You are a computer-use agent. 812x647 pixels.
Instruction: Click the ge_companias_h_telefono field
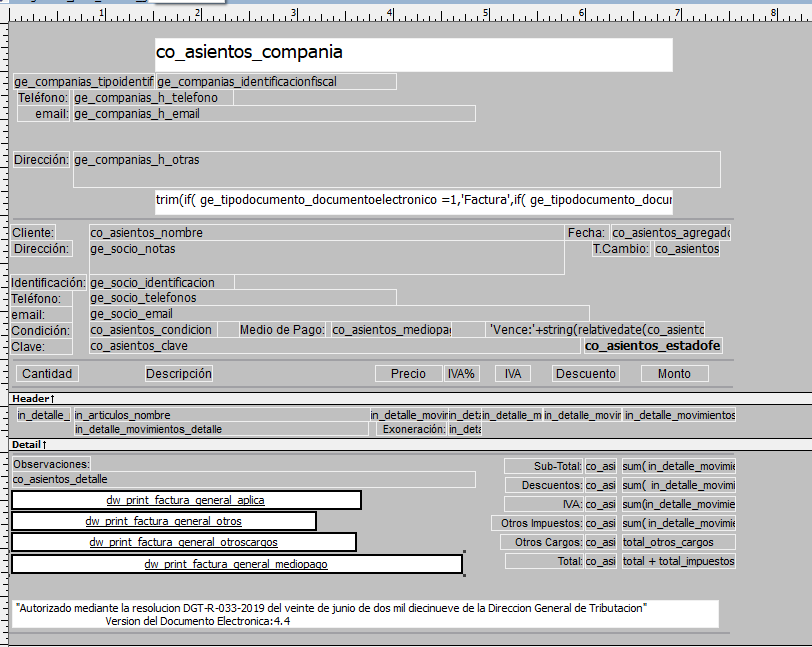[x=153, y=98]
